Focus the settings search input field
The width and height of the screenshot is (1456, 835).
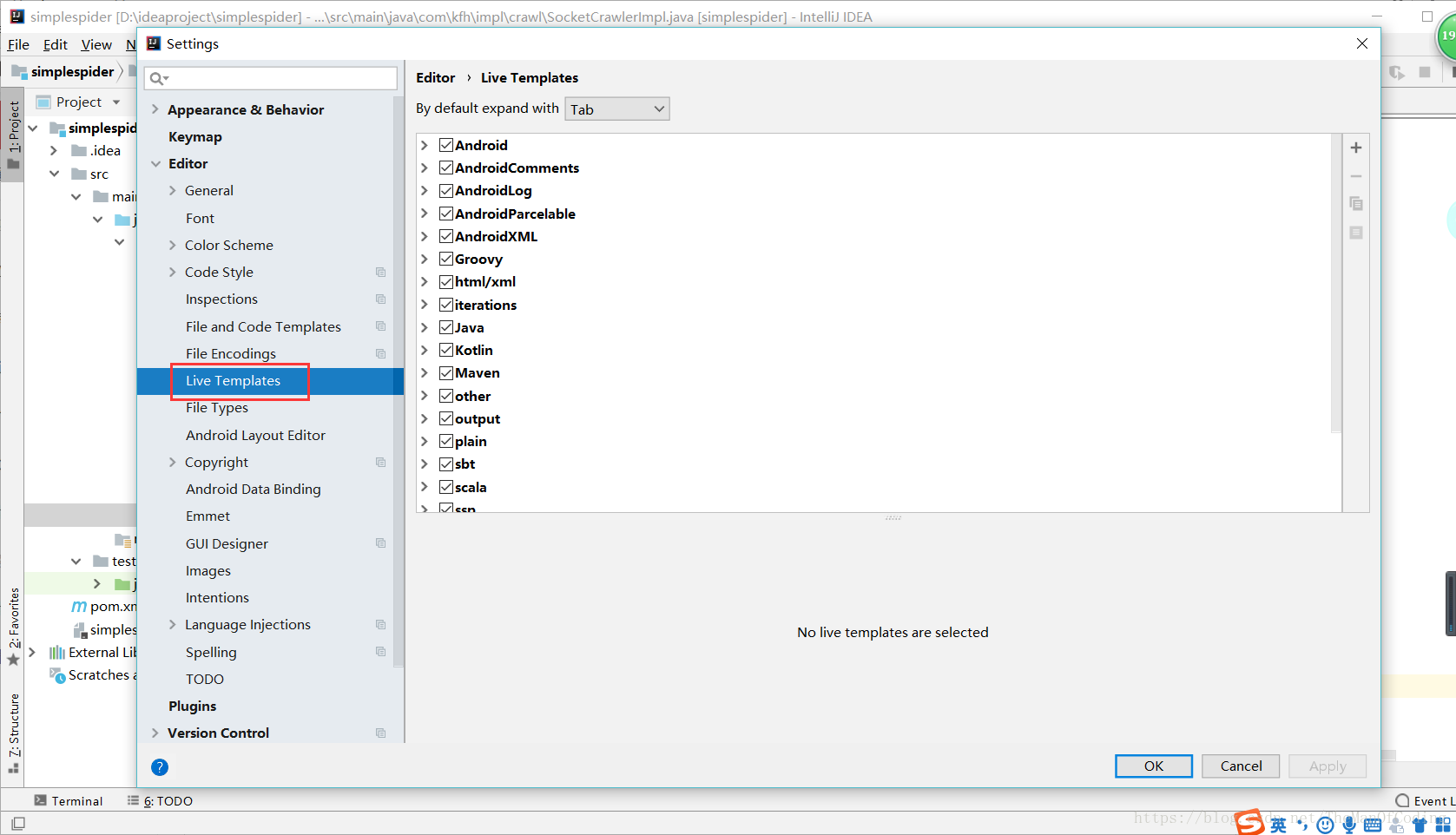click(x=271, y=79)
